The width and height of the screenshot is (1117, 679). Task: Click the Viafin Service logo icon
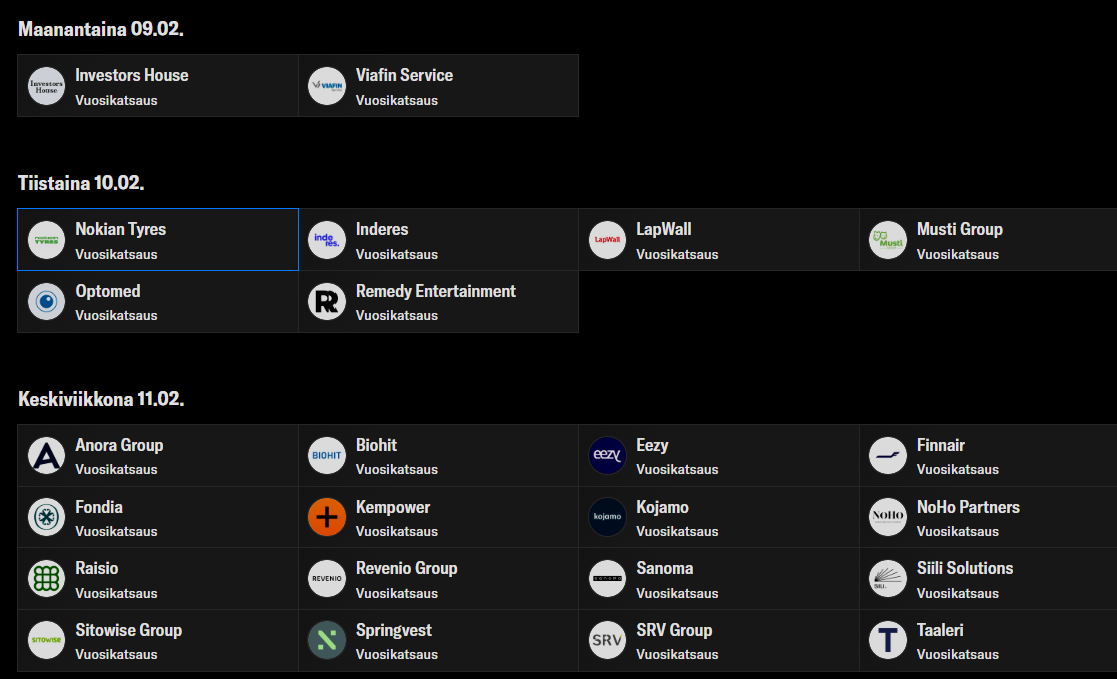[x=327, y=86]
